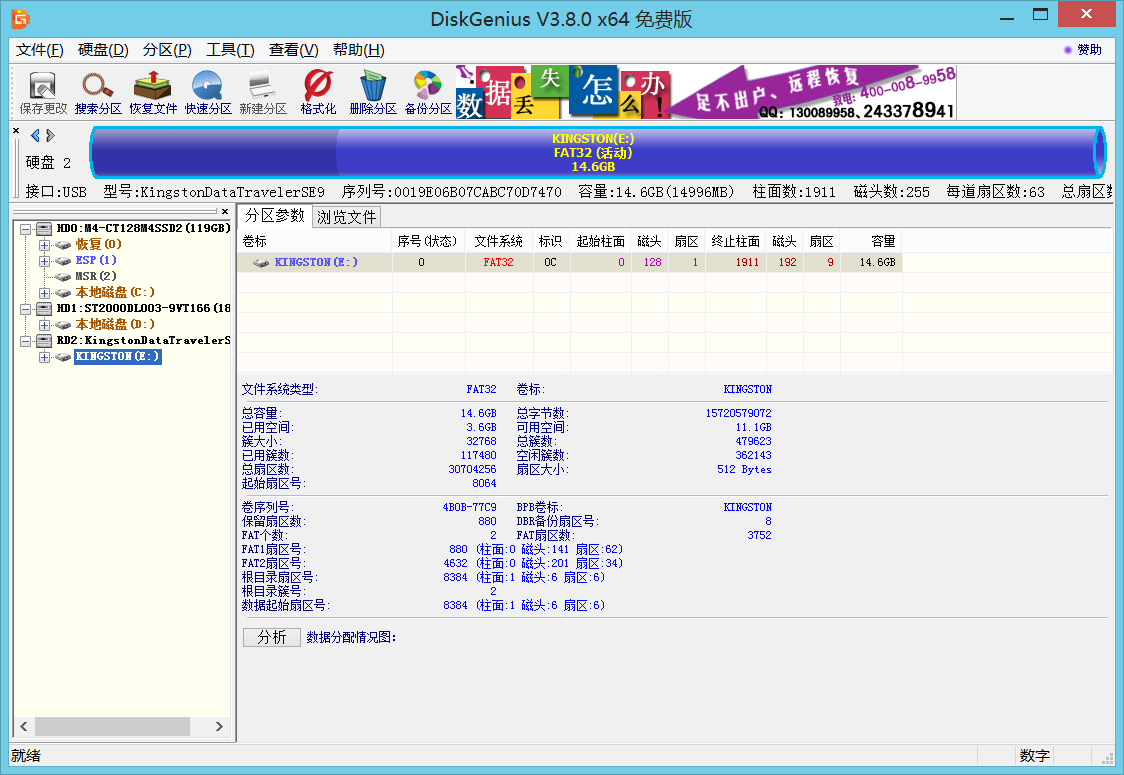The height and width of the screenshot is (775, 1124).
Task: Click the 数字 status bar indicator
Action: coord(1034,756)
